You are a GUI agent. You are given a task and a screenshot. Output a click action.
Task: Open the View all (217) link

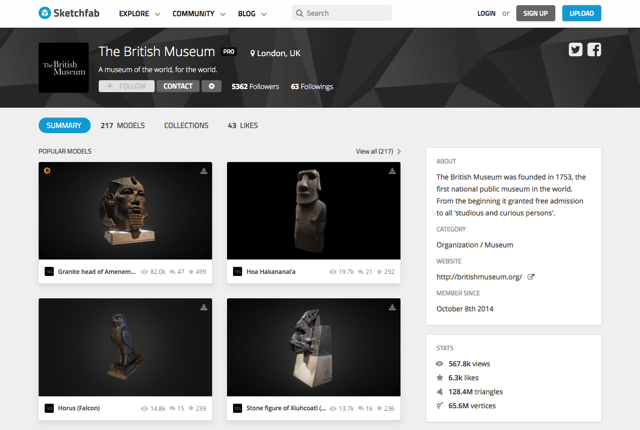[x=374, y=151]
